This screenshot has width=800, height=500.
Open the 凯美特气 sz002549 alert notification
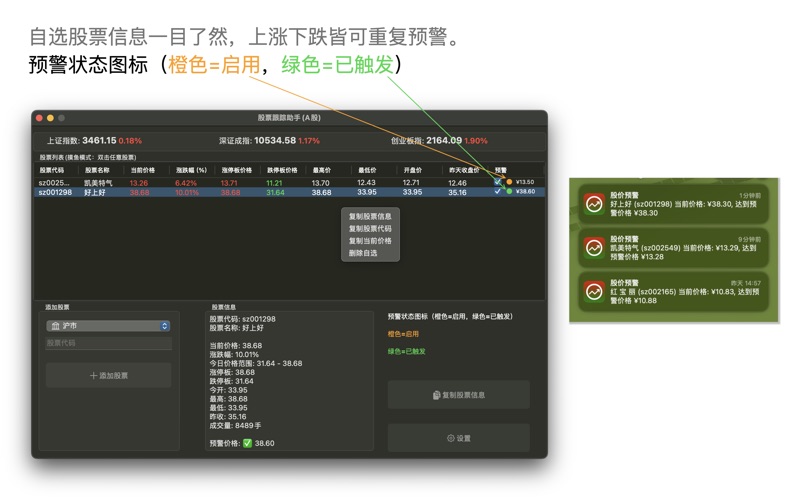(x=673, y=248)
